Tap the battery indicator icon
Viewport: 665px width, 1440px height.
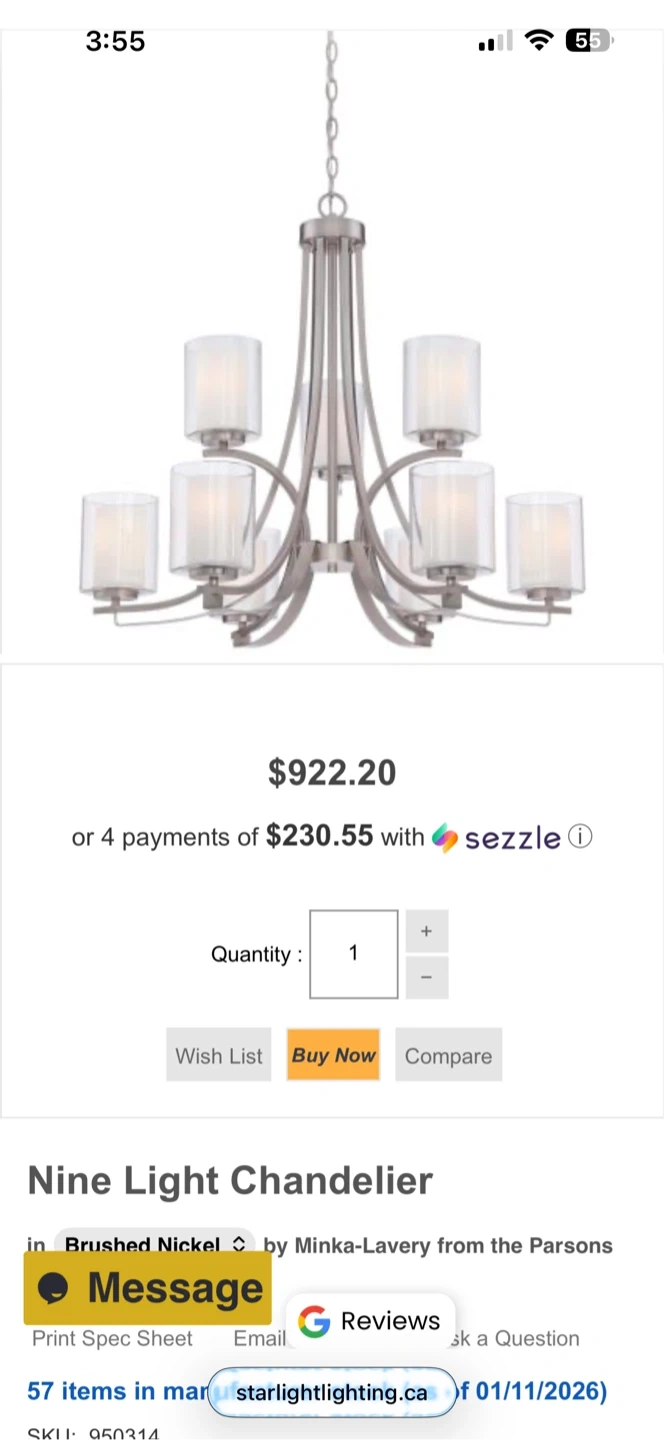[x=590, y=41]
